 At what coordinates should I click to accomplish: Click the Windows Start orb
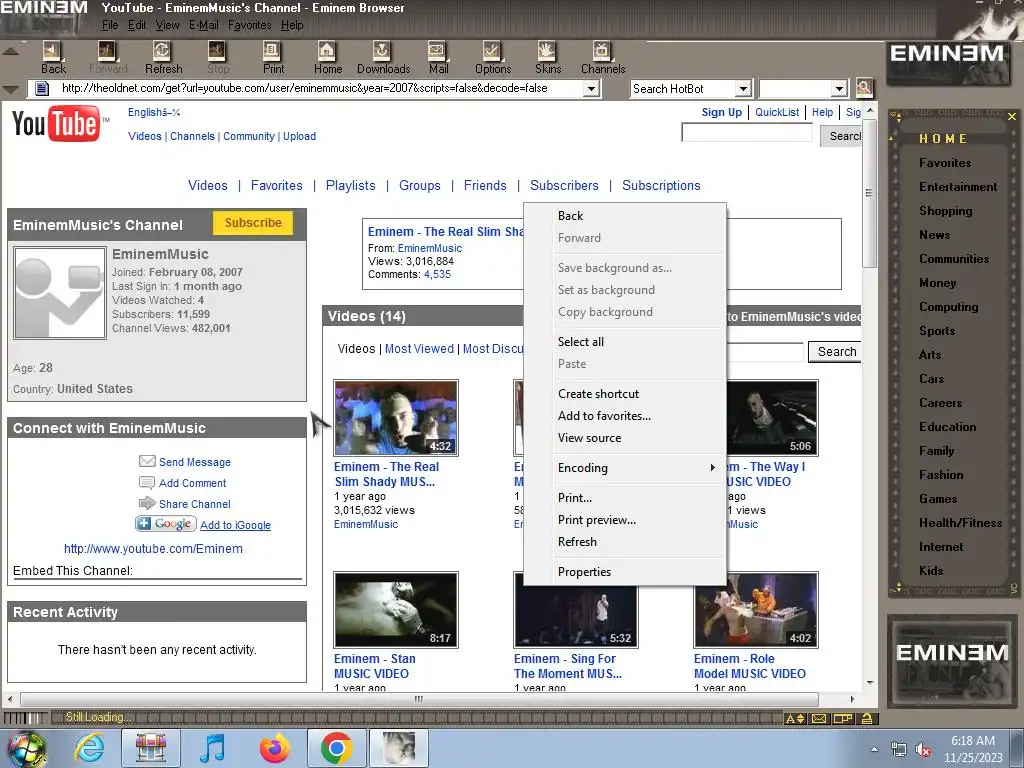(x=26, y=749)
